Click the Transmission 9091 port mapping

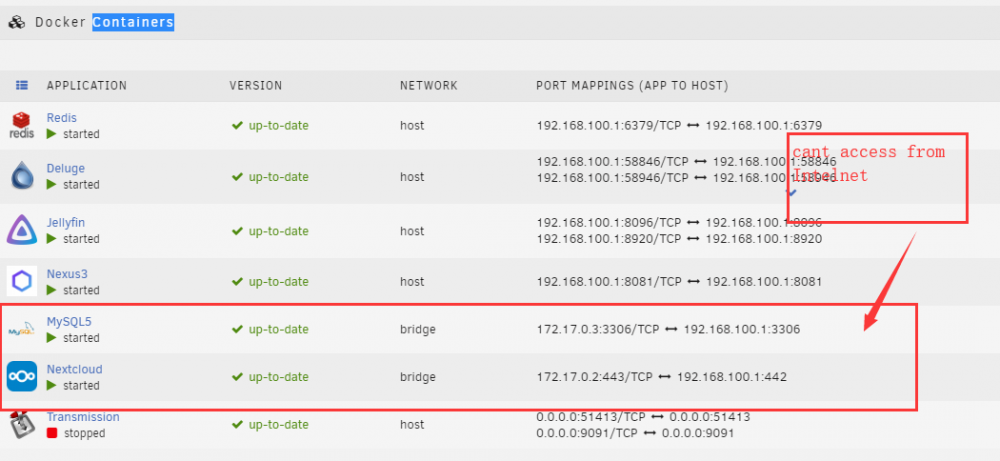635,433
